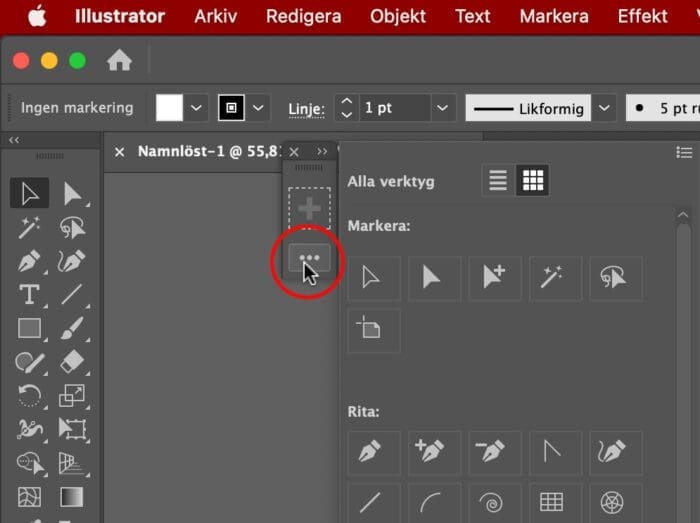Select the Shape Builder tool in left toolbar
Screen dimensions: 700x523
point(29,463)
